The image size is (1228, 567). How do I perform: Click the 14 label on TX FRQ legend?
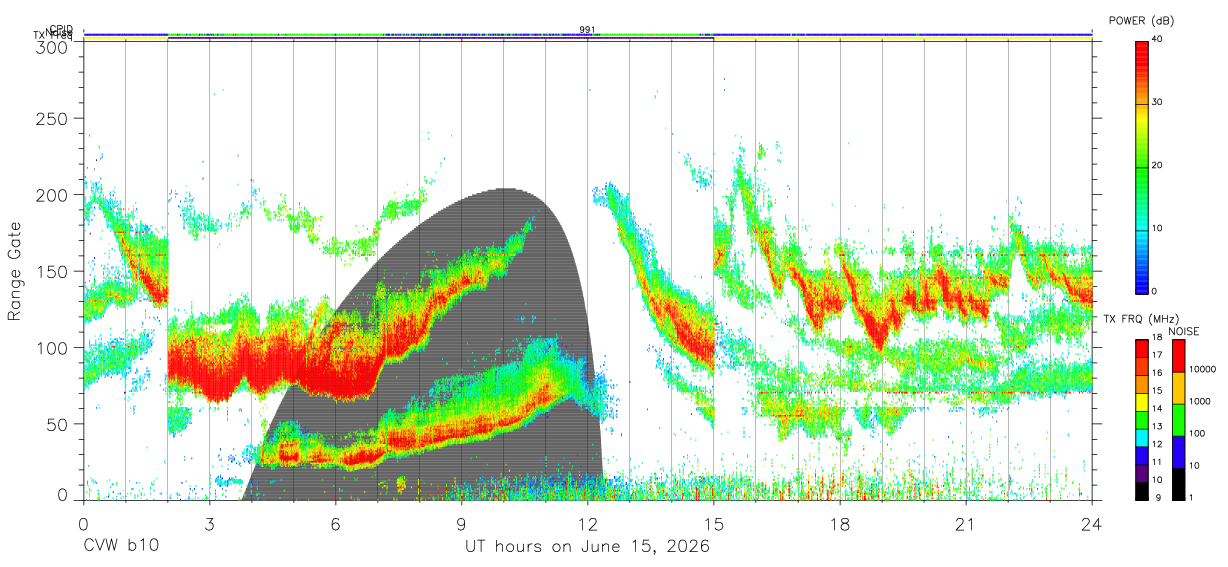pyautogui.click(x=1157, y=409)
